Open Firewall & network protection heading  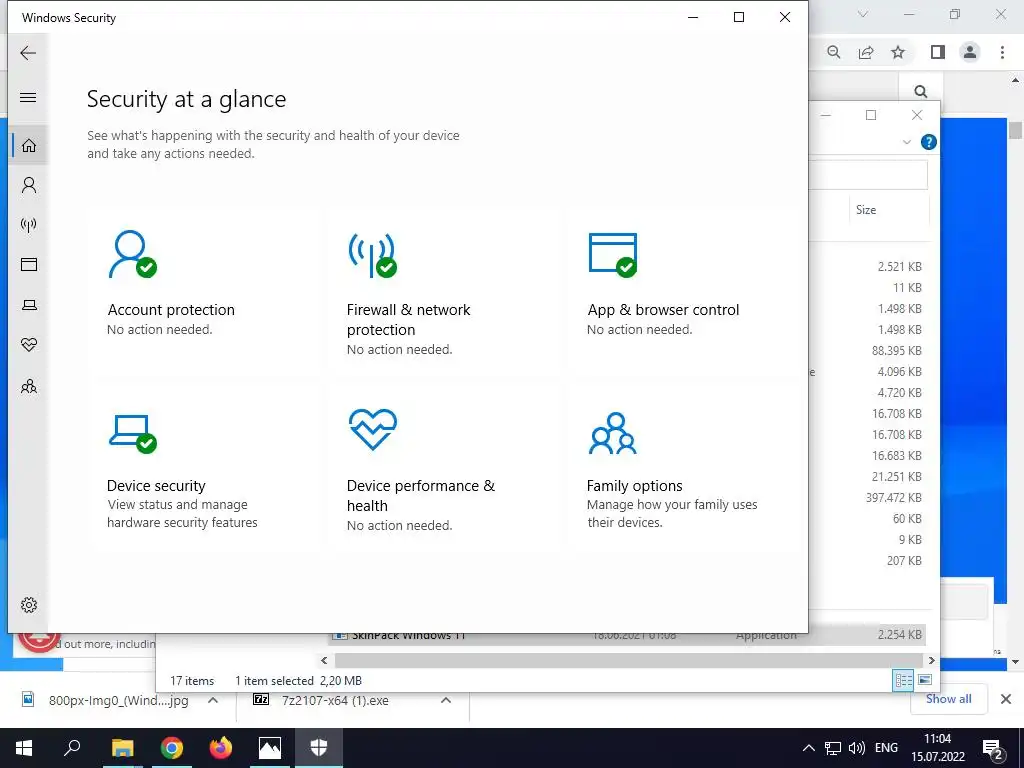pyautogui.click(x=408, y=319)
